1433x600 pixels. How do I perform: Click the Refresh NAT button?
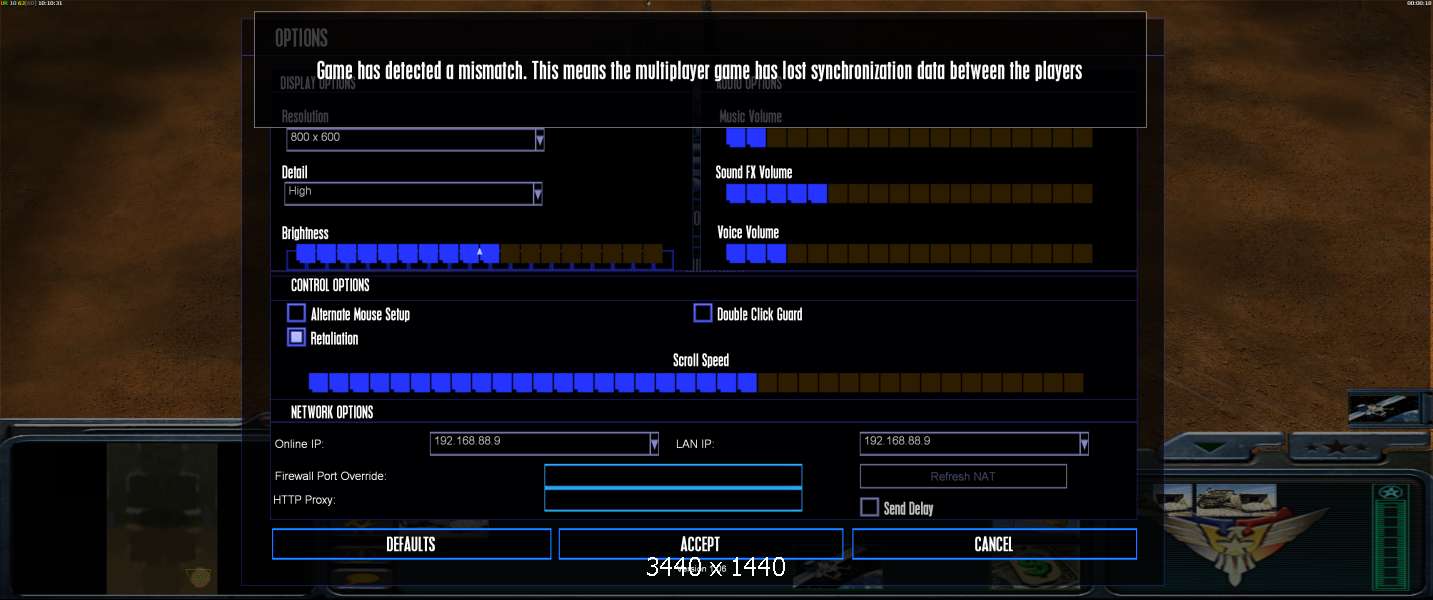(x=963, y=476)
